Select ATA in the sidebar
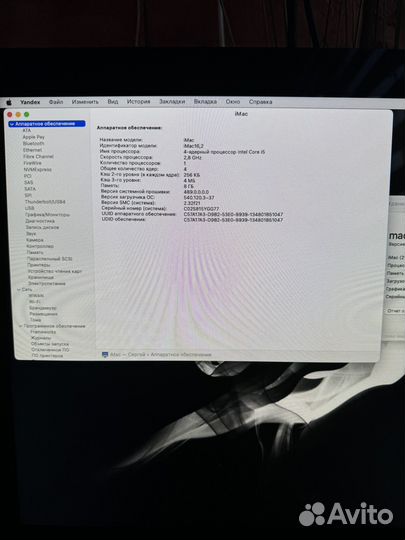 tap(27, 131)
